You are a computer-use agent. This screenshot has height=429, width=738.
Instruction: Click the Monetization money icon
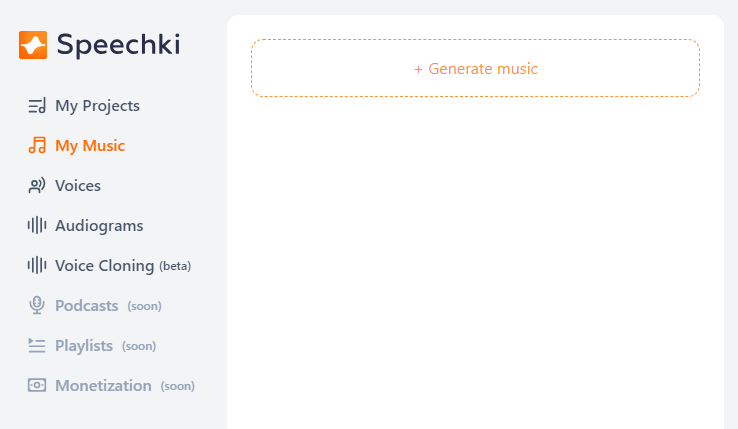37,385
